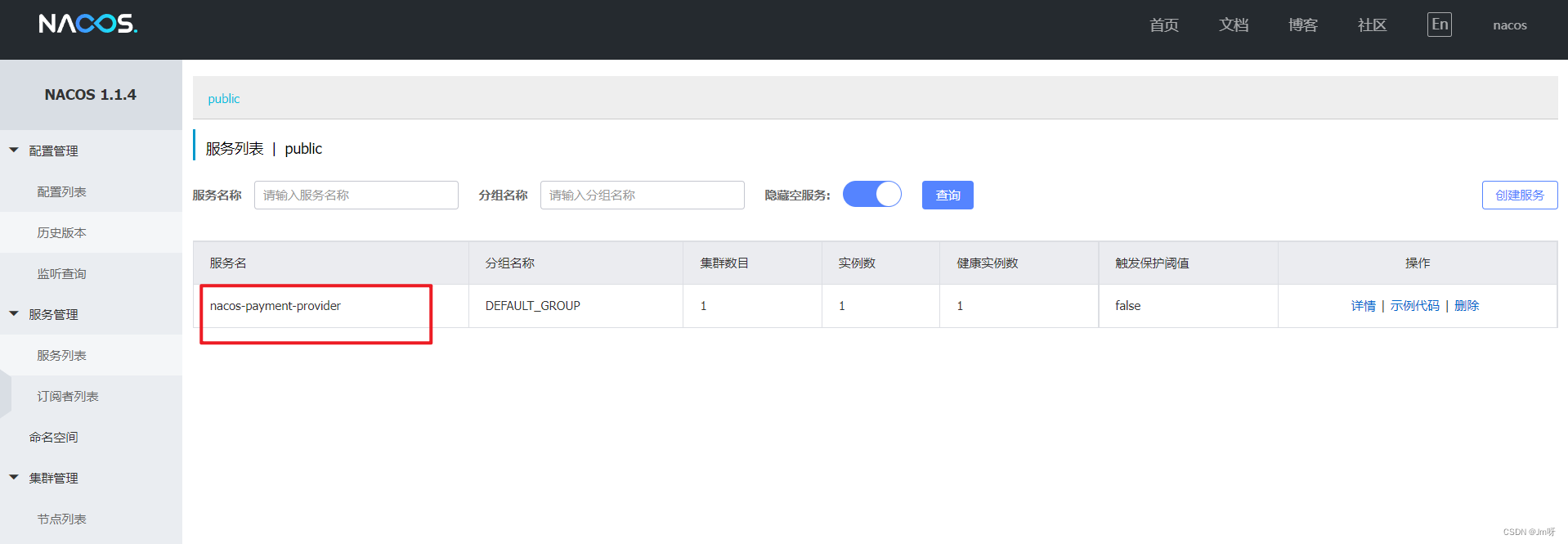This screenshot has width=1568, height=544.
Task: Collapse the 服务管理 section arrow
Action: (14, 314)
